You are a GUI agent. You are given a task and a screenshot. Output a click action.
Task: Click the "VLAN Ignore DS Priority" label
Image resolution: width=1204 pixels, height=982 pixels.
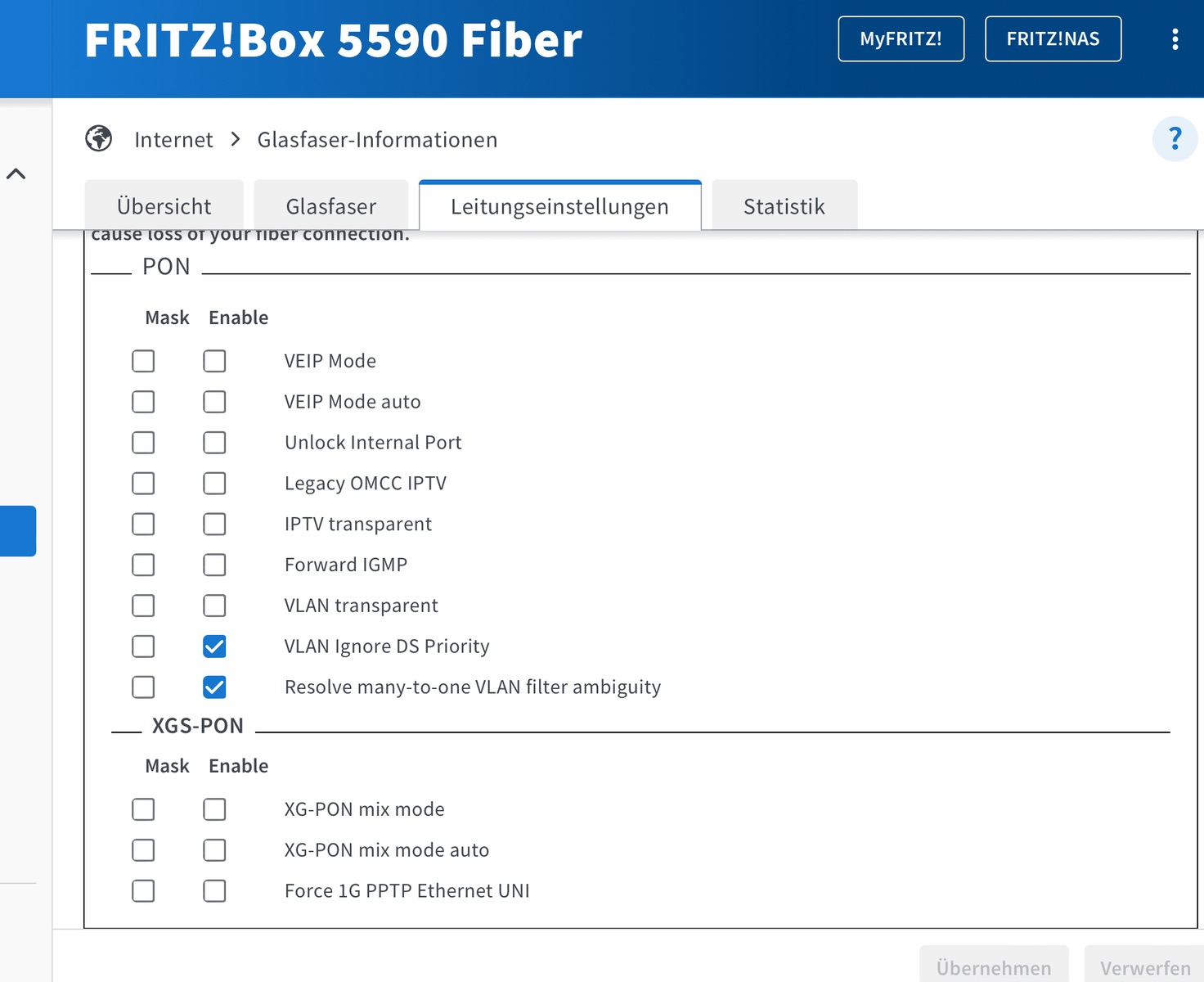387,646
